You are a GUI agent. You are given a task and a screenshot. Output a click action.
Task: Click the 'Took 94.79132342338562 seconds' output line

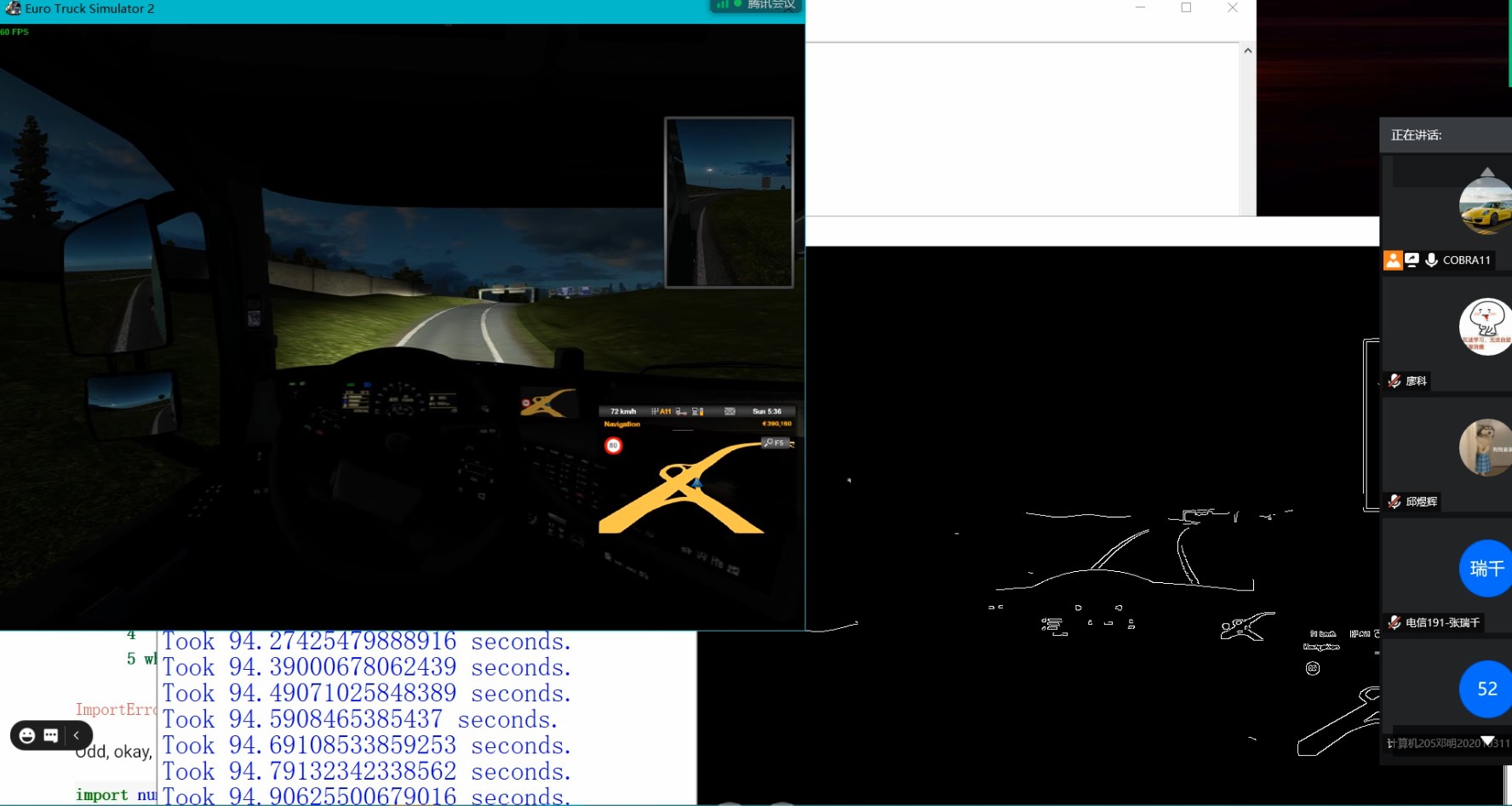click(367, 771)
